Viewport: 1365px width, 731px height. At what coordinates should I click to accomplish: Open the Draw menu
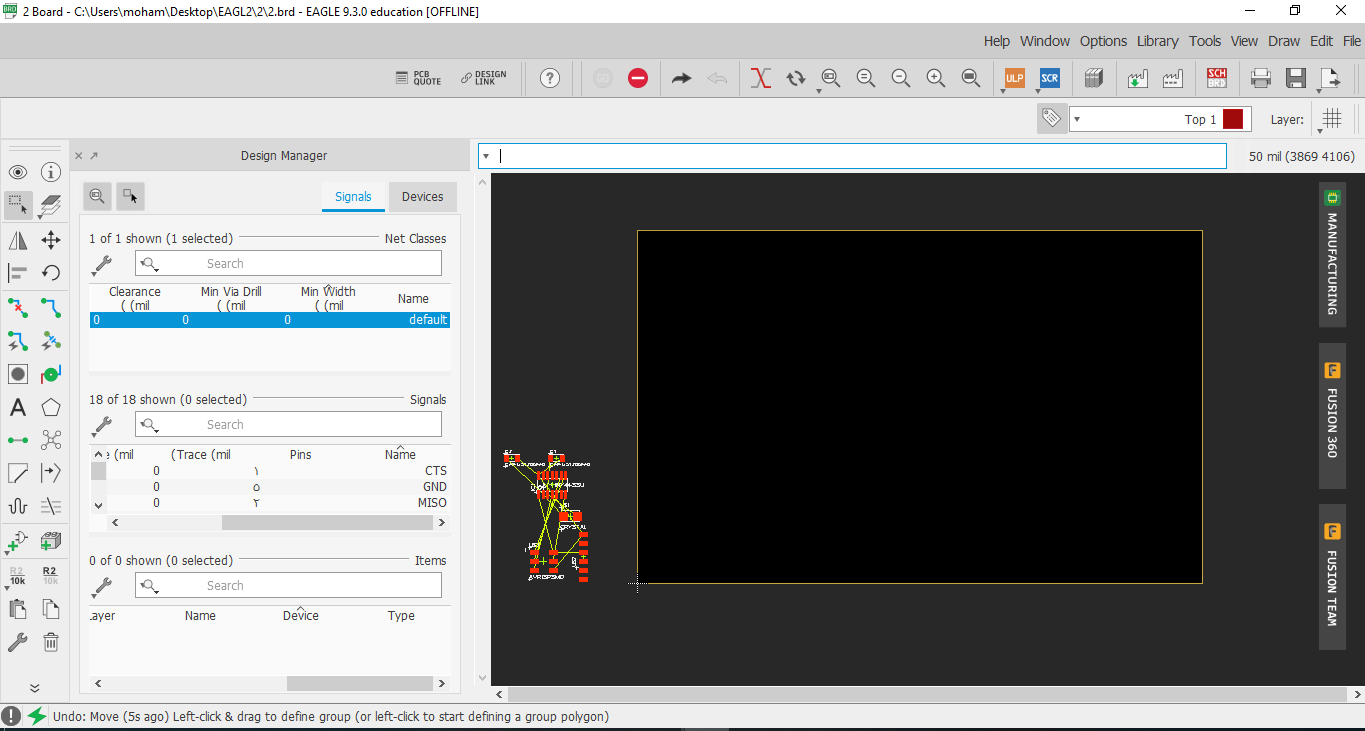coord(1284,41)
